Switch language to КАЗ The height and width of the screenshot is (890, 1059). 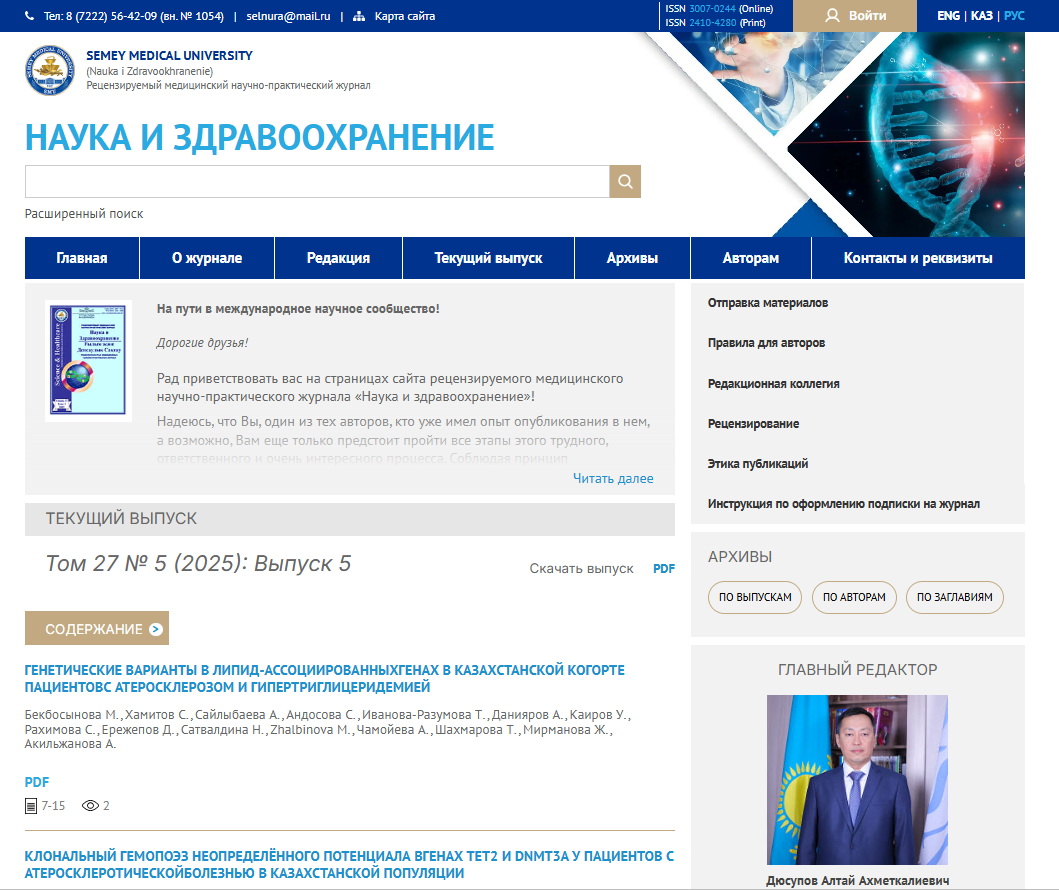(x=982, y=16)
